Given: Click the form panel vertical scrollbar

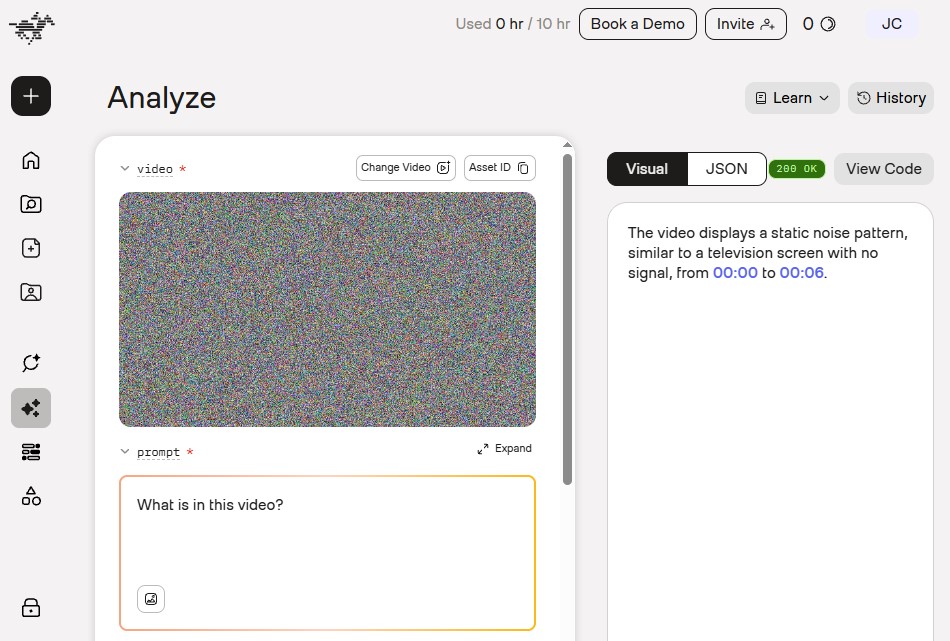Looking at the screenshot, I should pos(567,319).
